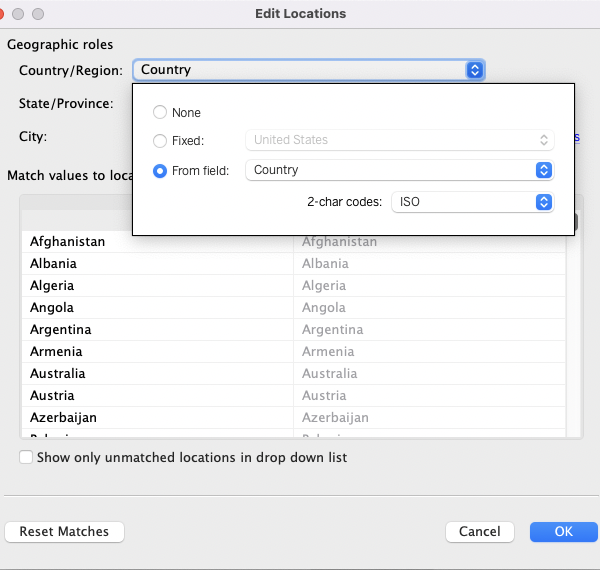
Task: Expand the From field Country dropdown
Action: pos(399,170)
